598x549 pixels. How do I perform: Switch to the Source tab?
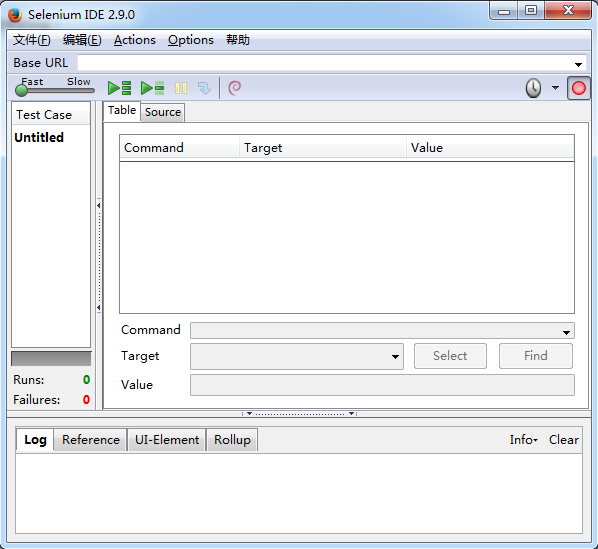(163, 112)
